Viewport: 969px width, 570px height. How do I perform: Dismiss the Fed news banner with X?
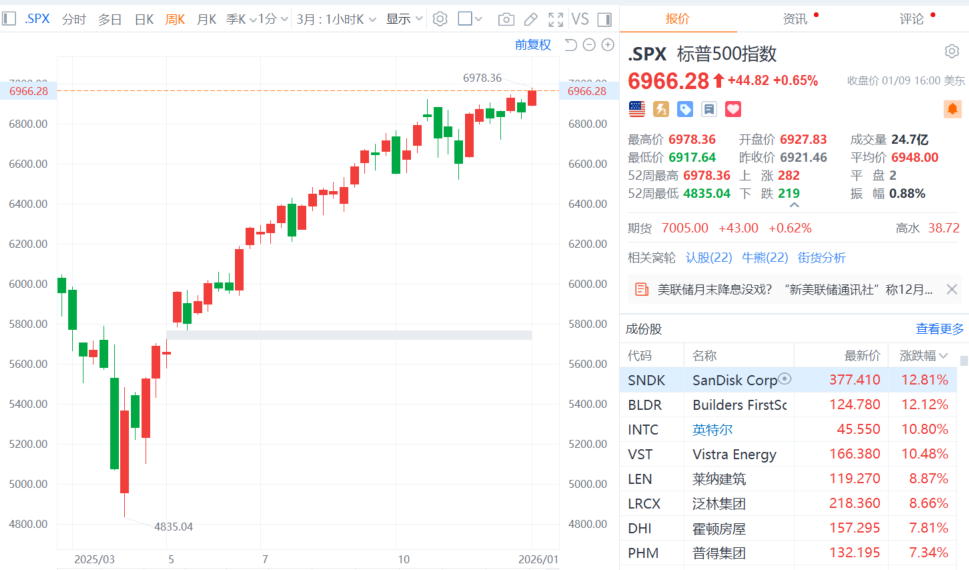(951, 290)
